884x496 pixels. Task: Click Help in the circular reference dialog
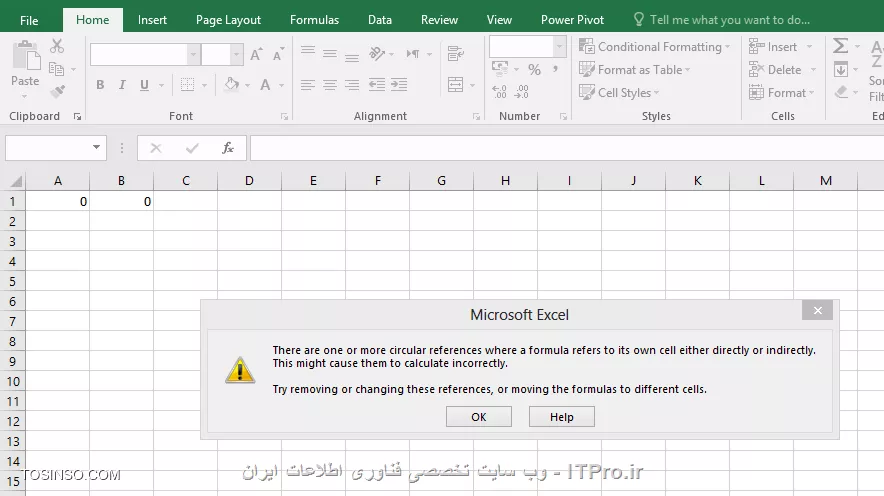pyautogui.click(x=562, y=417)
